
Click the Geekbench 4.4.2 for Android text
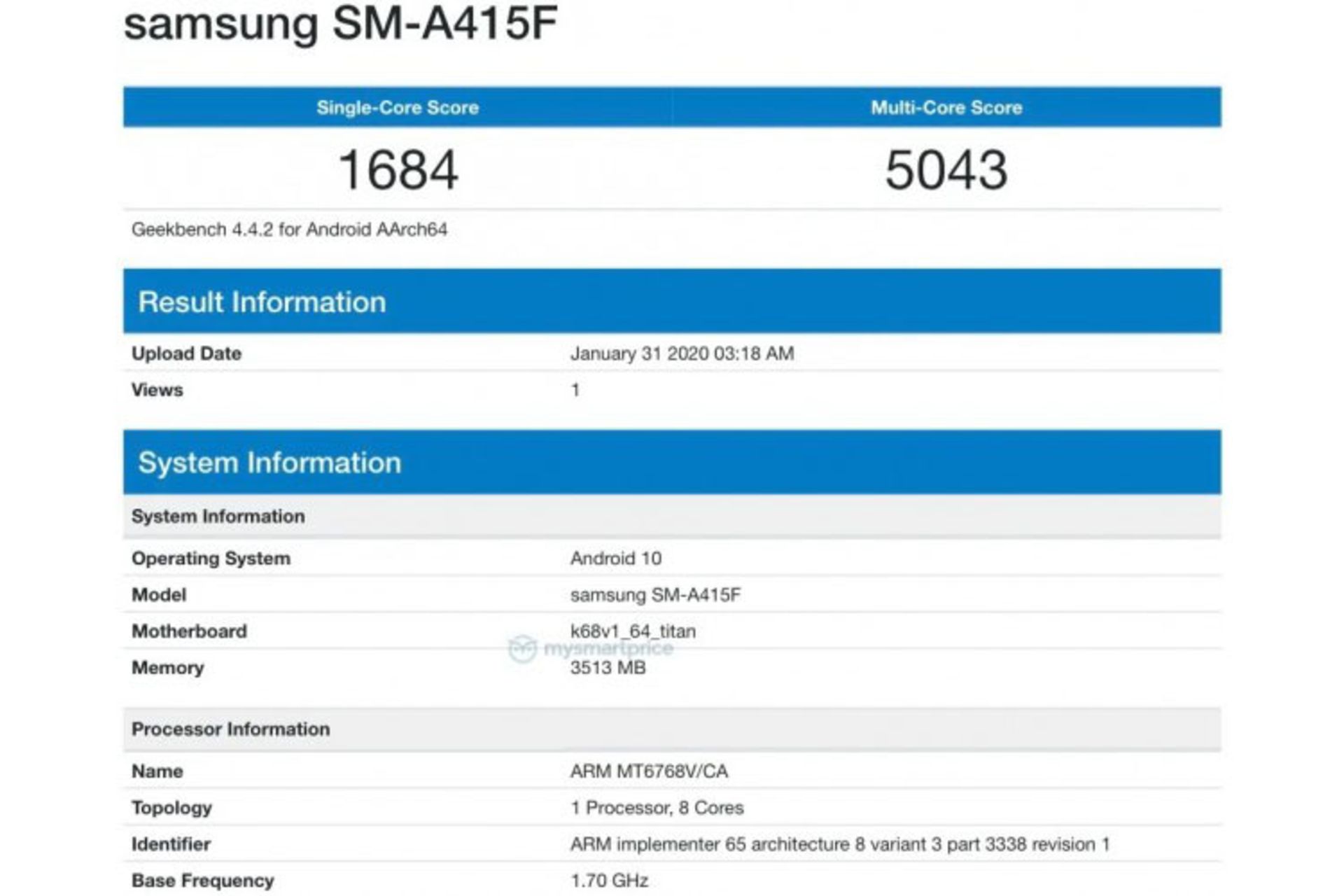click(x=289, y=228)
